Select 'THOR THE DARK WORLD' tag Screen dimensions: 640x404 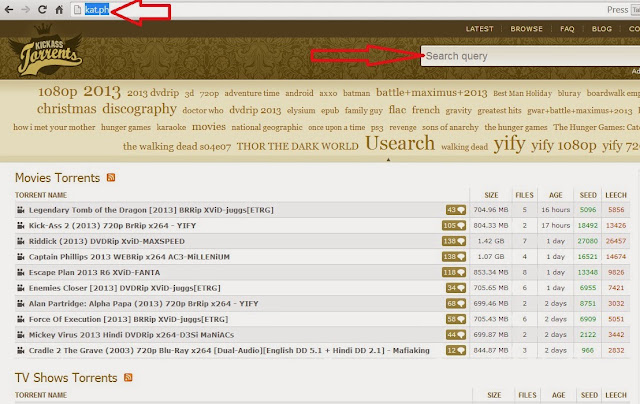298,147
